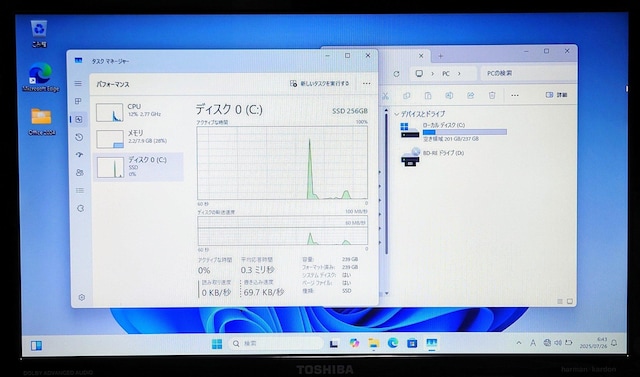Click Paste icon in Explorer toolbar
Image resolution: width=640 pixels, height=377 pixels.
point(428,95)
